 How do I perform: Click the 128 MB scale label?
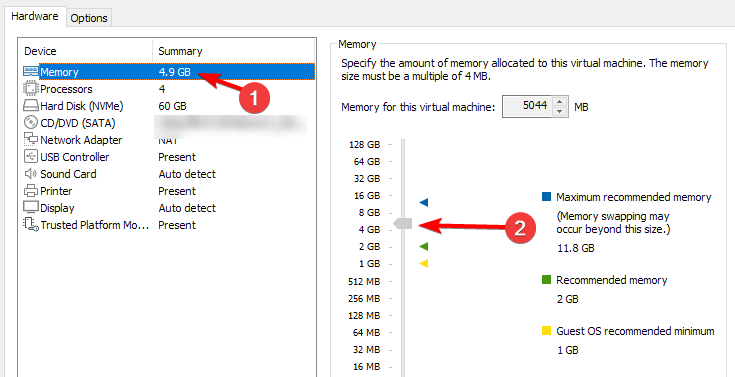coord(364,315)
